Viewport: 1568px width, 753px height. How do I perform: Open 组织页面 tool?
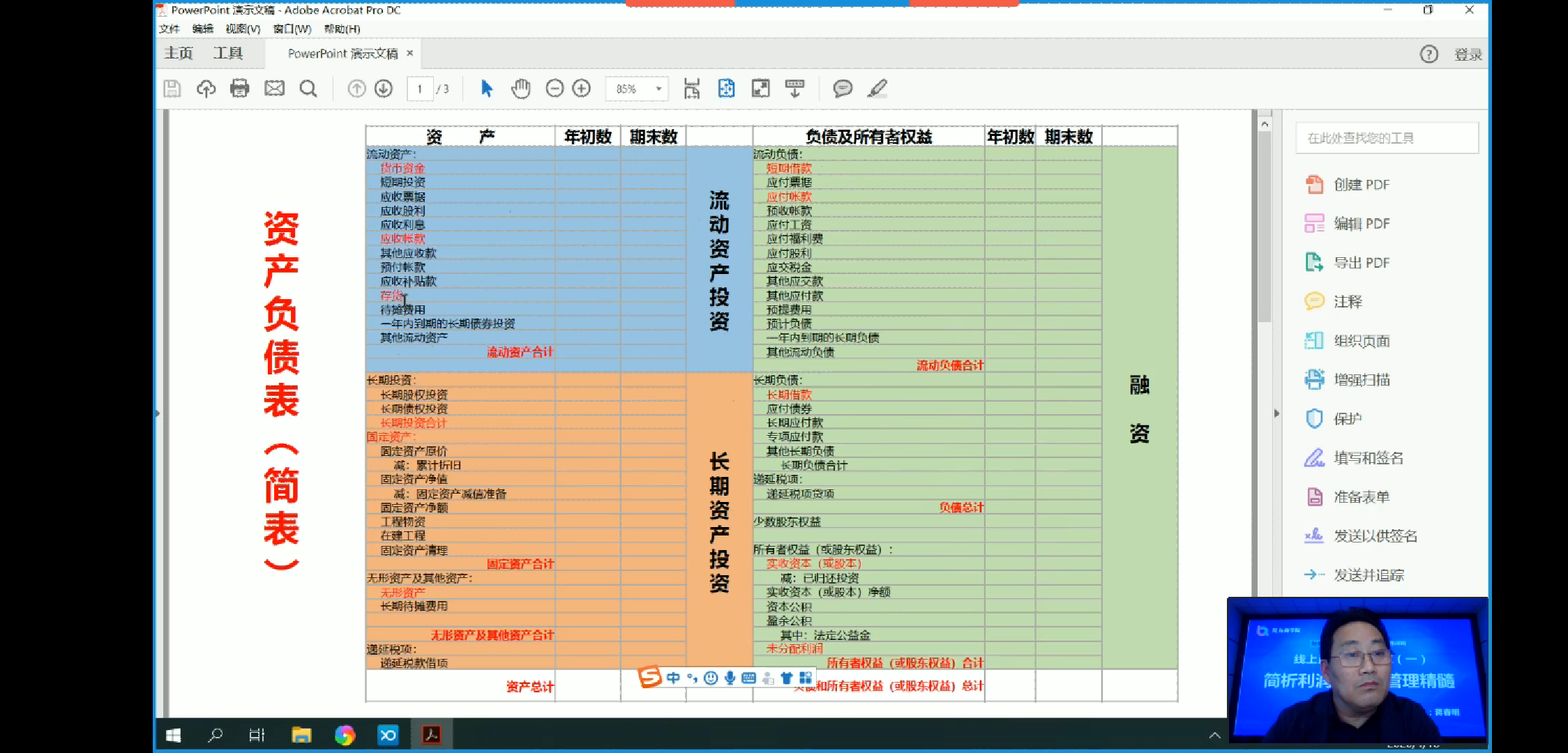1348,341
